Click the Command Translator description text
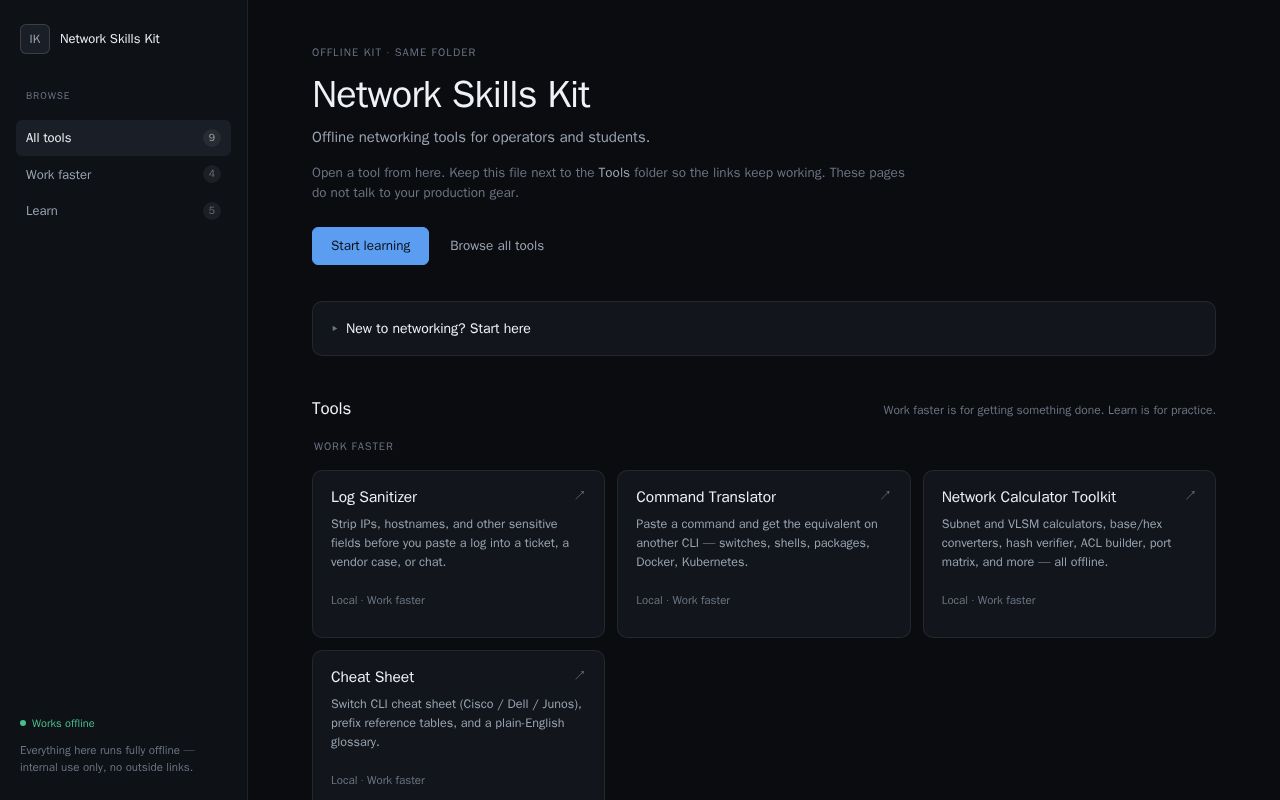This screenshot has height=800, width=1280. click(x=757, y=543)
